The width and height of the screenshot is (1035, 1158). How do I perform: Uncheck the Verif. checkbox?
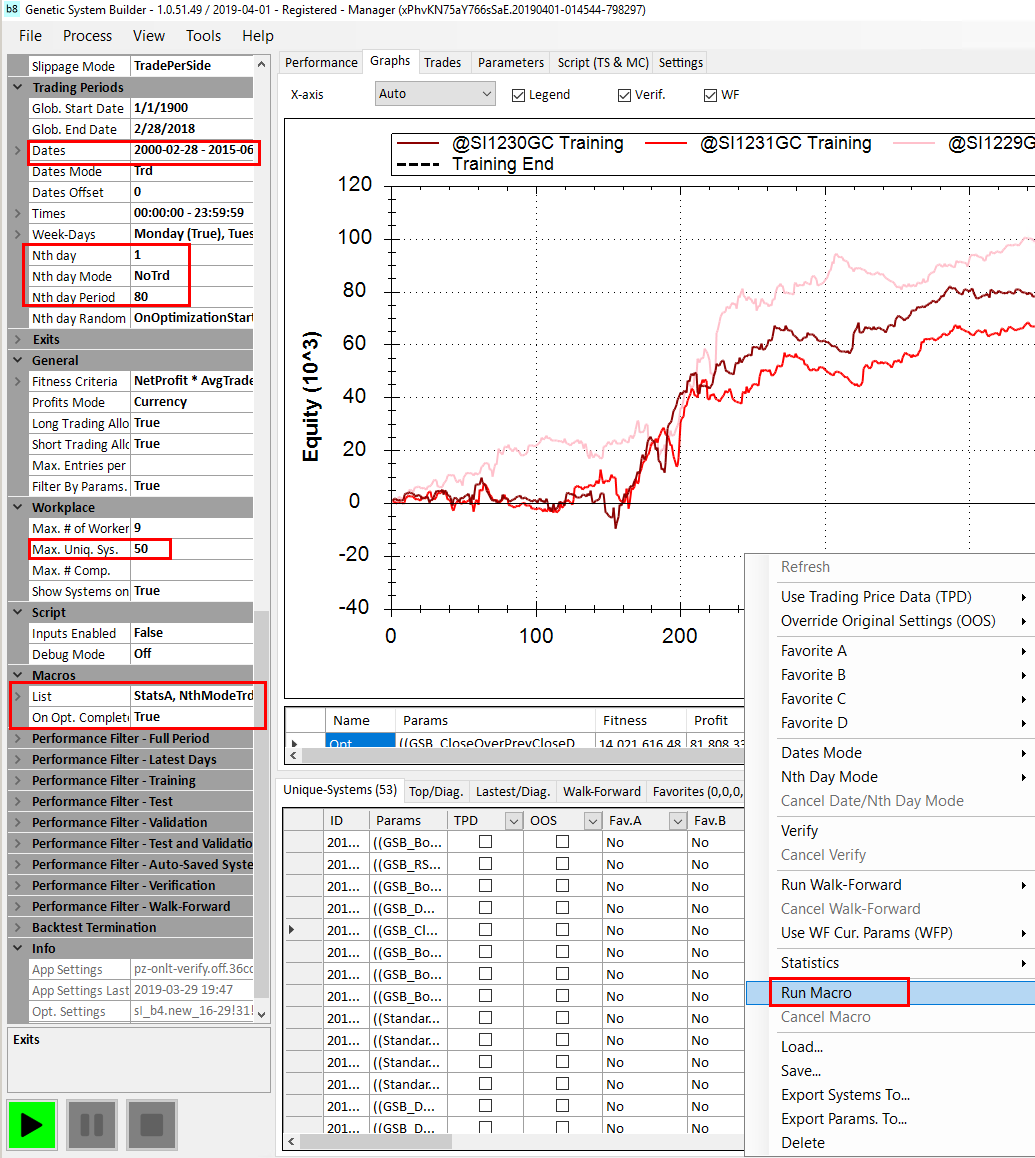pos(626,95)
